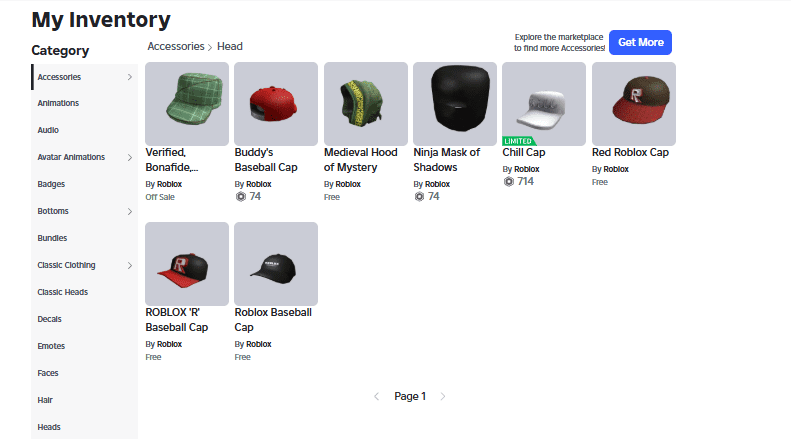Screen dimensions: 791x439
Task: Go to next inventory page arrow
Action: [443, 397]
